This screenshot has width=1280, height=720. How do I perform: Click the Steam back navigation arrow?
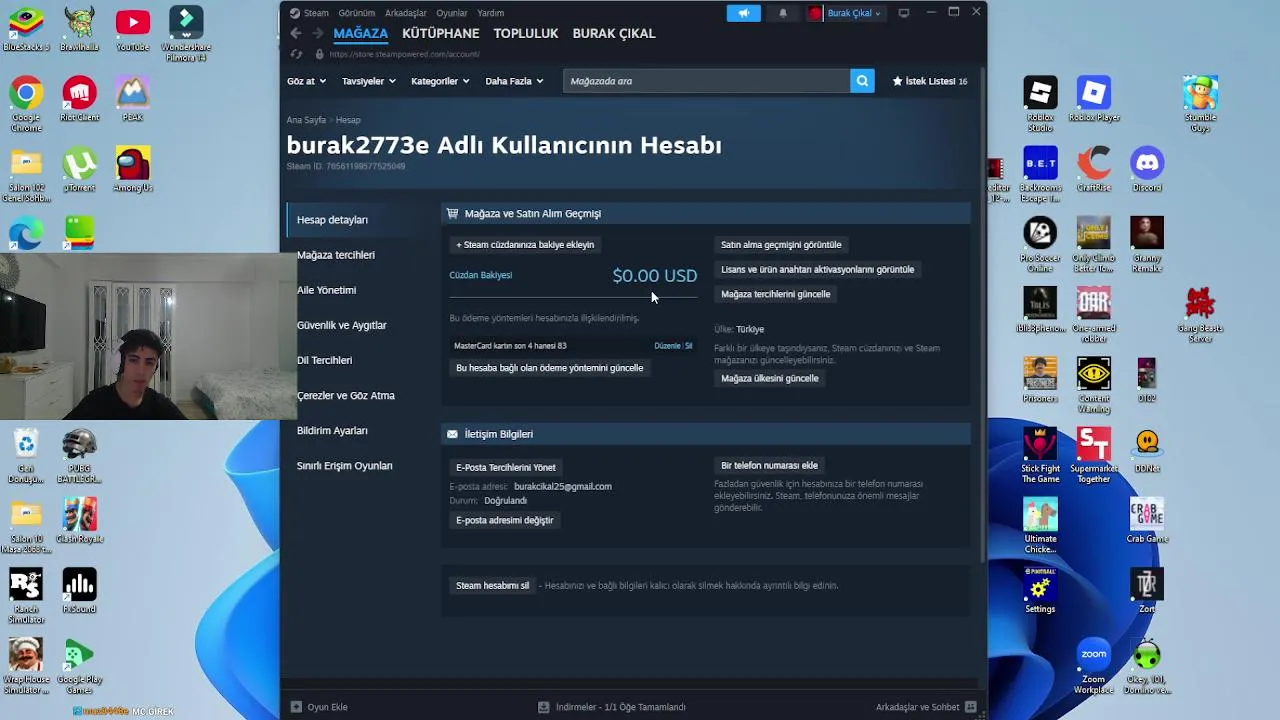pos(295,33)
